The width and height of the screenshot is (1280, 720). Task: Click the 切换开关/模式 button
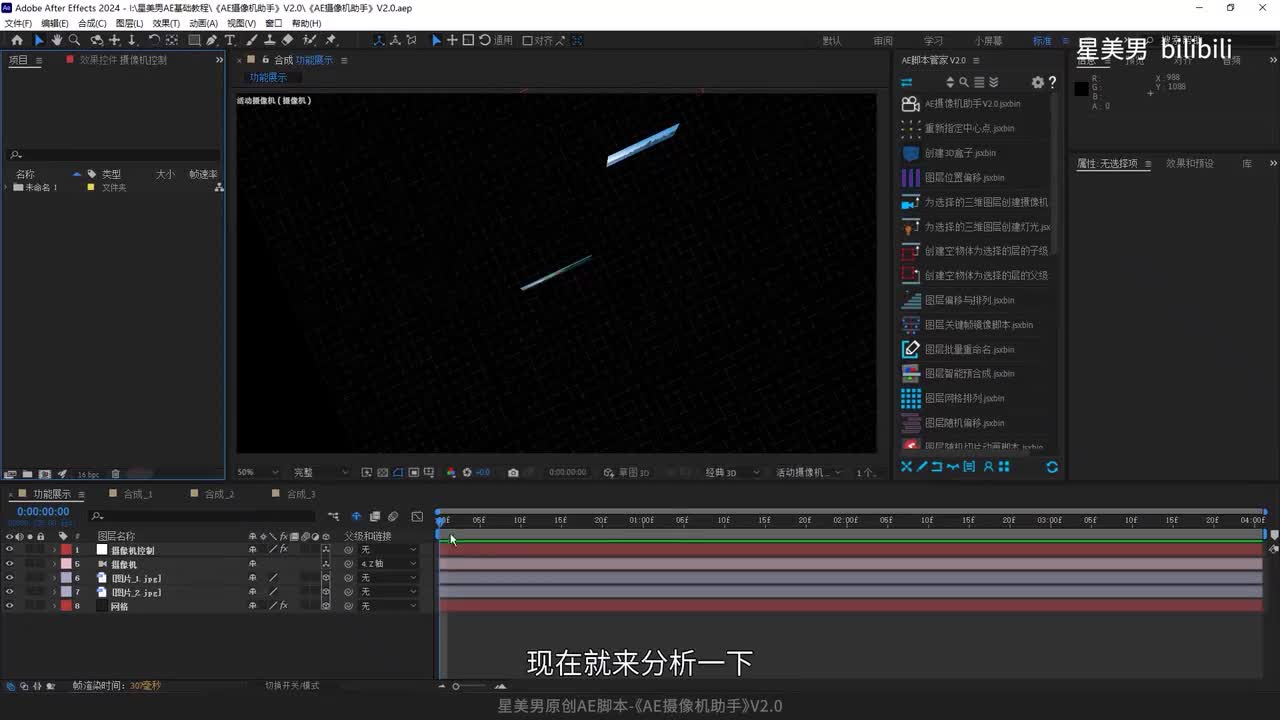tap(292, 685)
